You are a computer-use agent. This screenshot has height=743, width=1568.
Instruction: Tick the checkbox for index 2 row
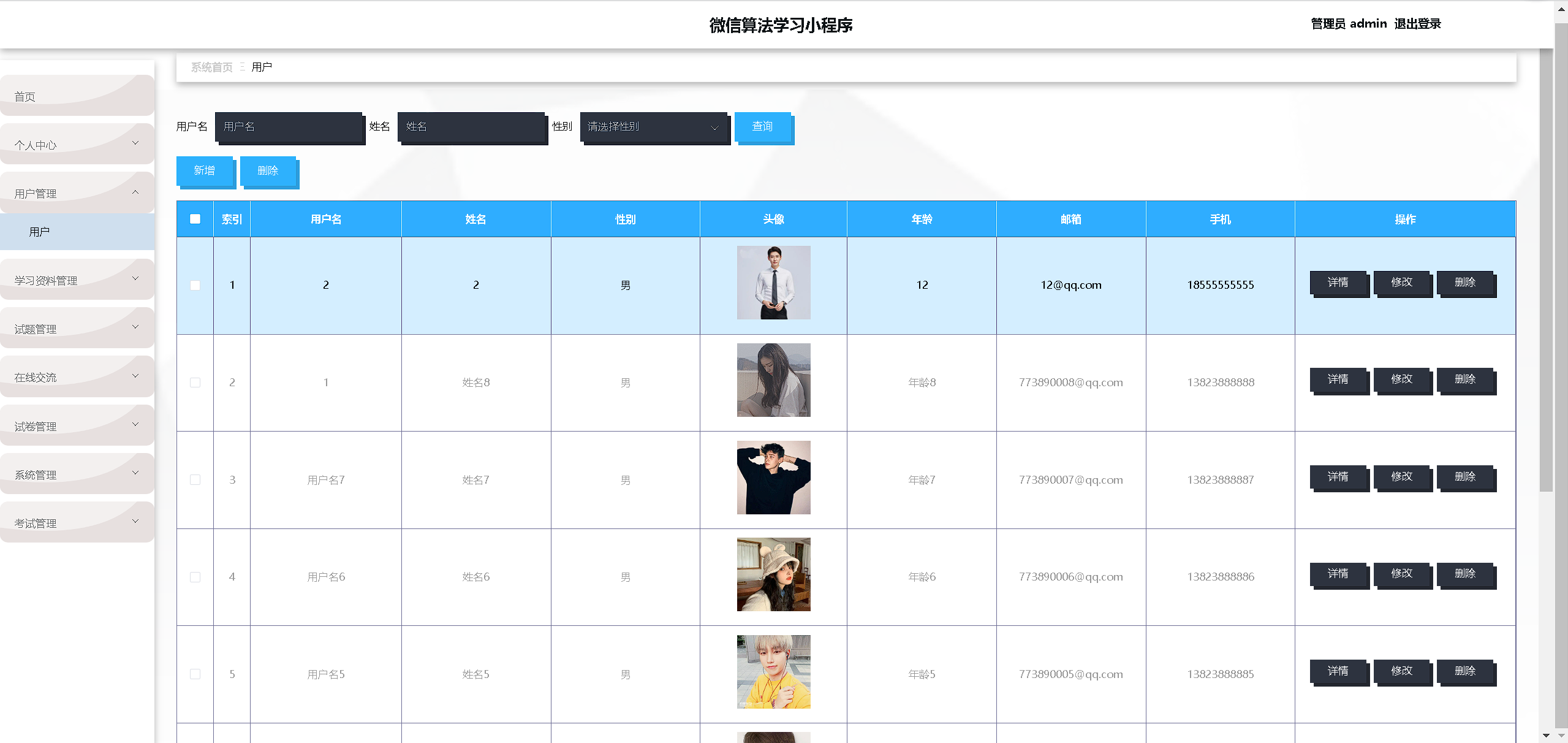[195, 383]
